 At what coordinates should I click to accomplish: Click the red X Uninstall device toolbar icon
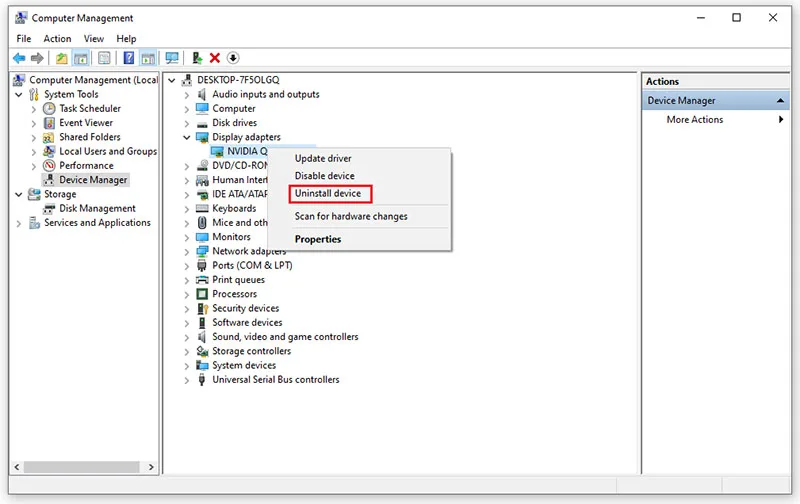click(215, 58)
